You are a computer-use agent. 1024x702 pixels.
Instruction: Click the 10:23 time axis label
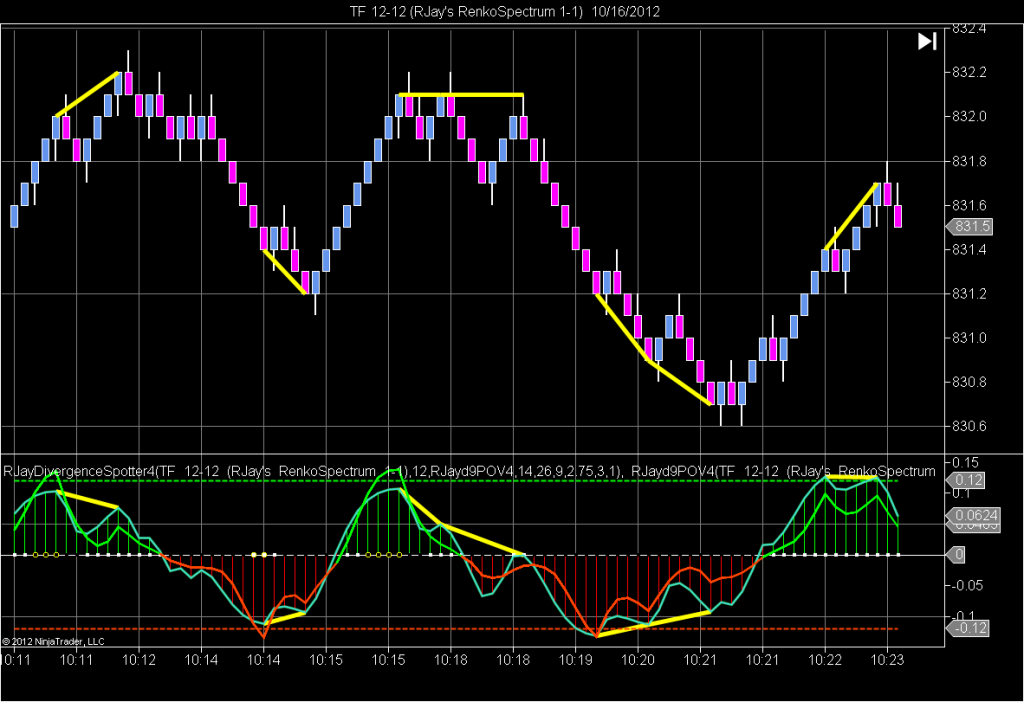point(889,660)
